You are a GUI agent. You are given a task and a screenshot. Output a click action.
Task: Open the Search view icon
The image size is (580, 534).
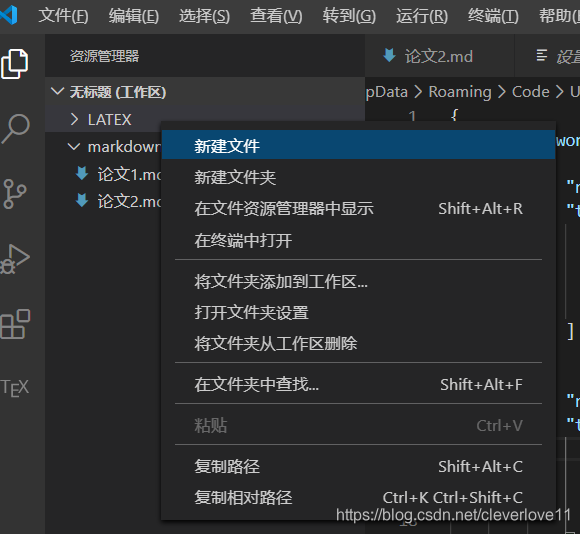(x=16, y=129)
